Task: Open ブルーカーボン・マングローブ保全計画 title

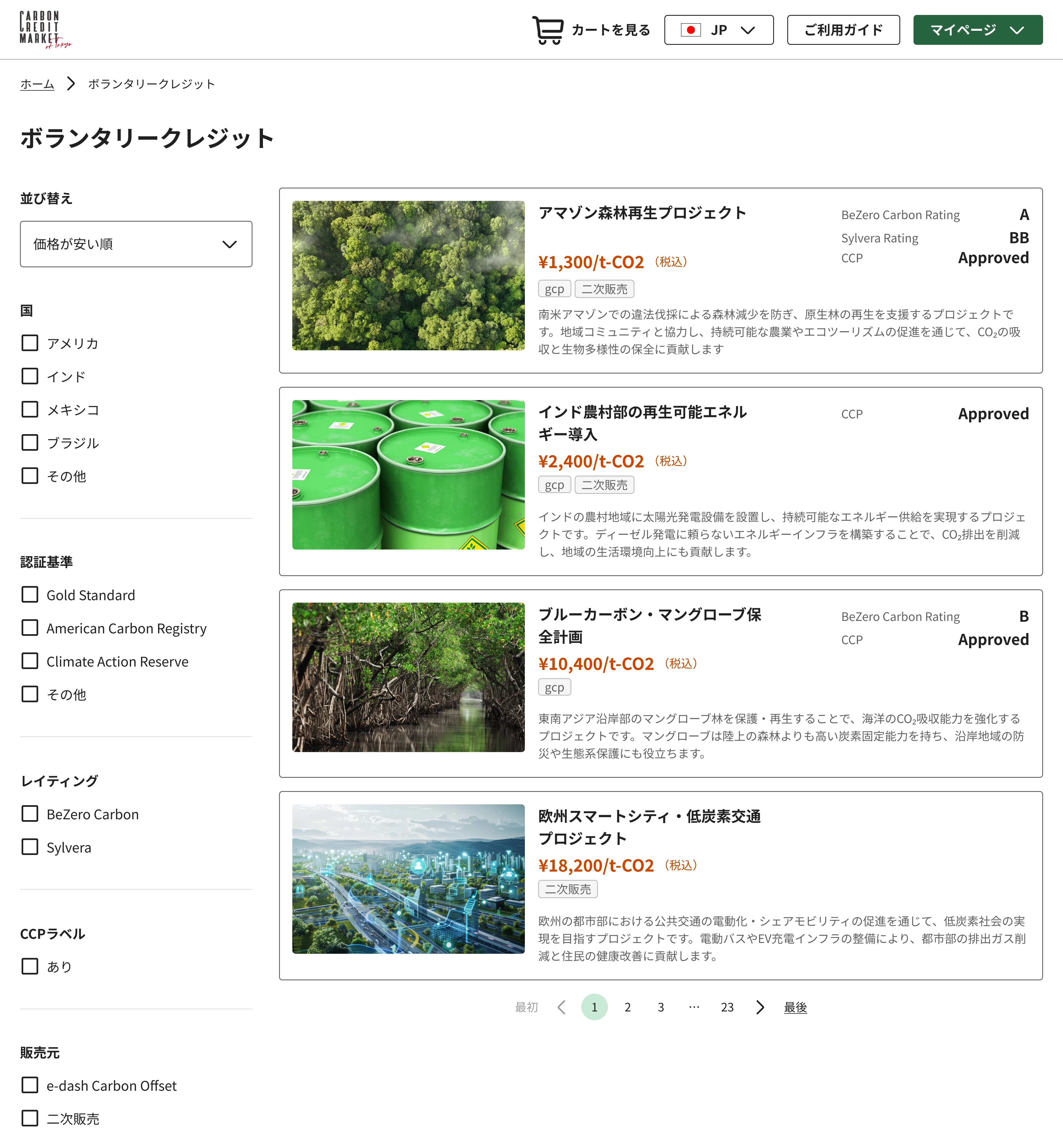Action: click(649, 625)
